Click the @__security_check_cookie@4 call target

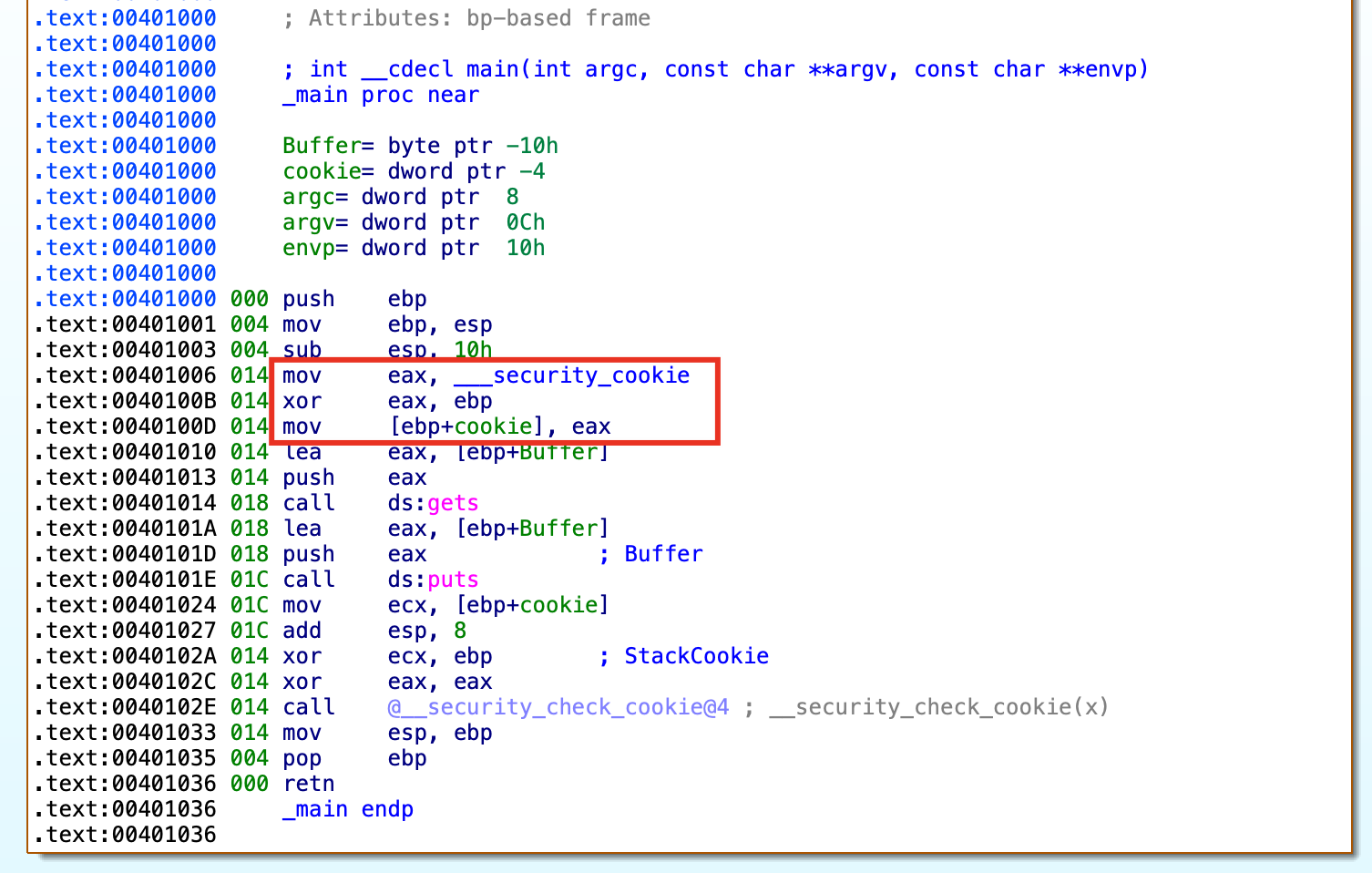(x=558, y=707)
